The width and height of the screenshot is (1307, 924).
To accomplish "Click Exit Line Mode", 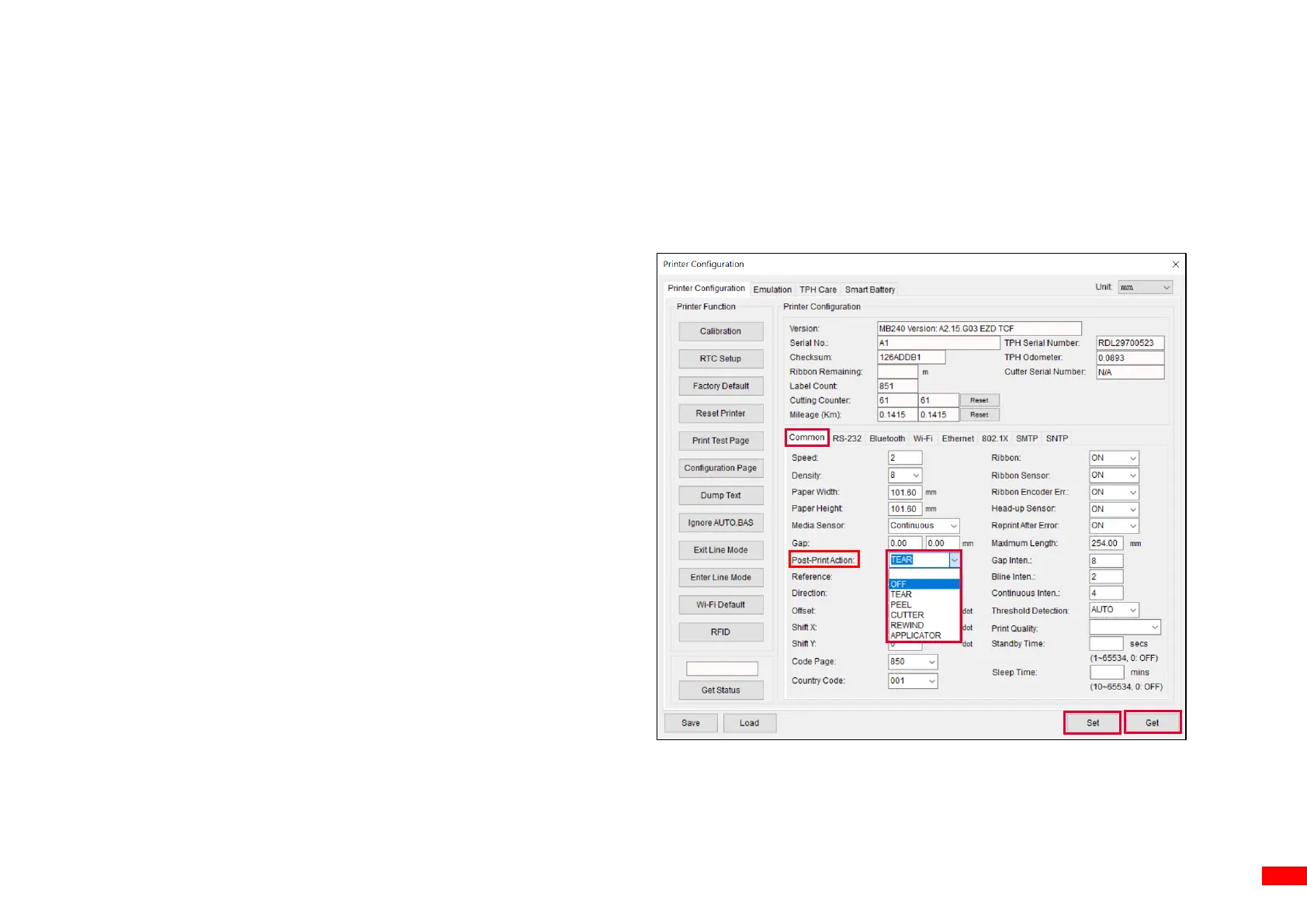I will point(720,550).
